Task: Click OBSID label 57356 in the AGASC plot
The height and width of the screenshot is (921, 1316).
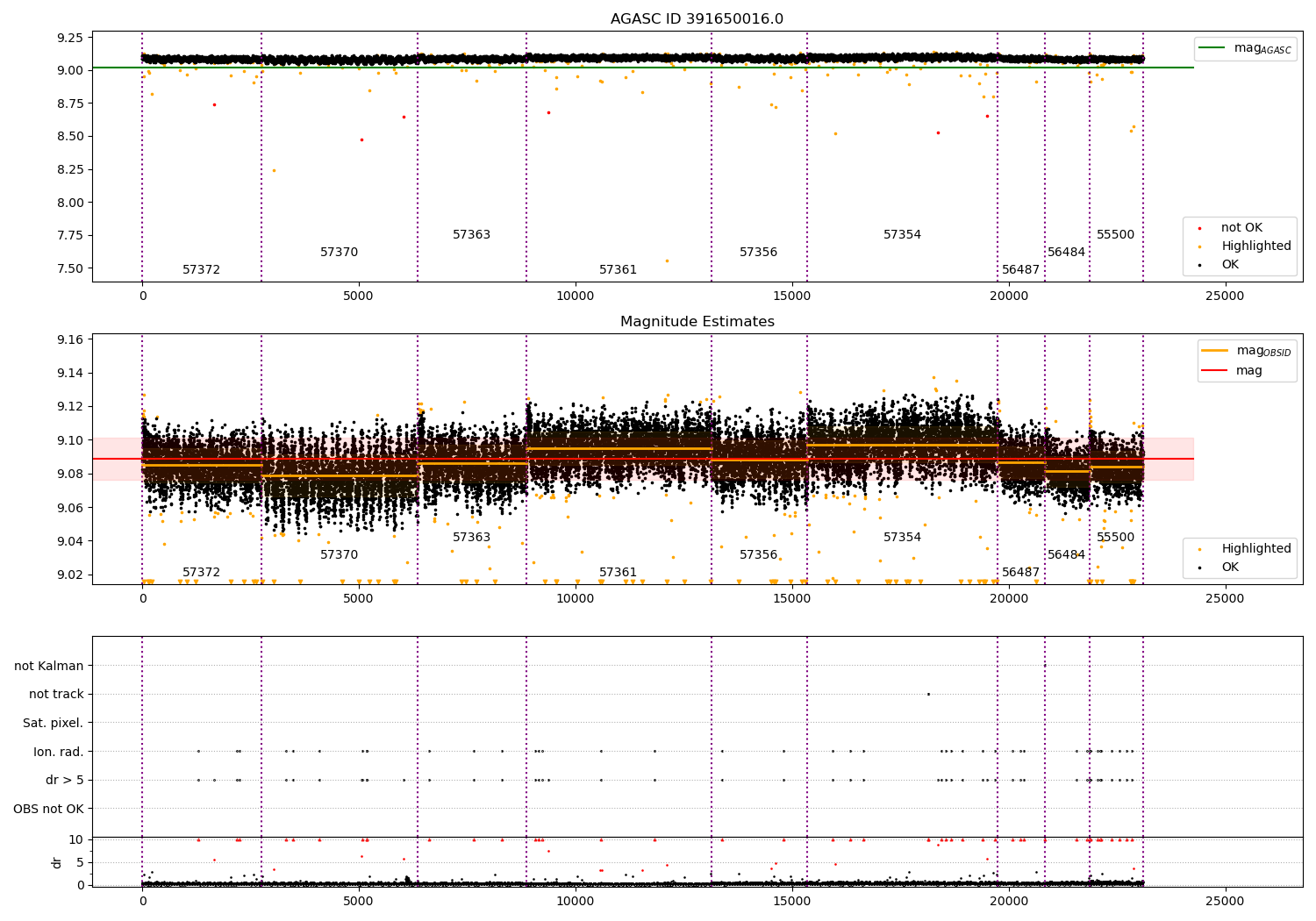Action: (x=759, y=253)
